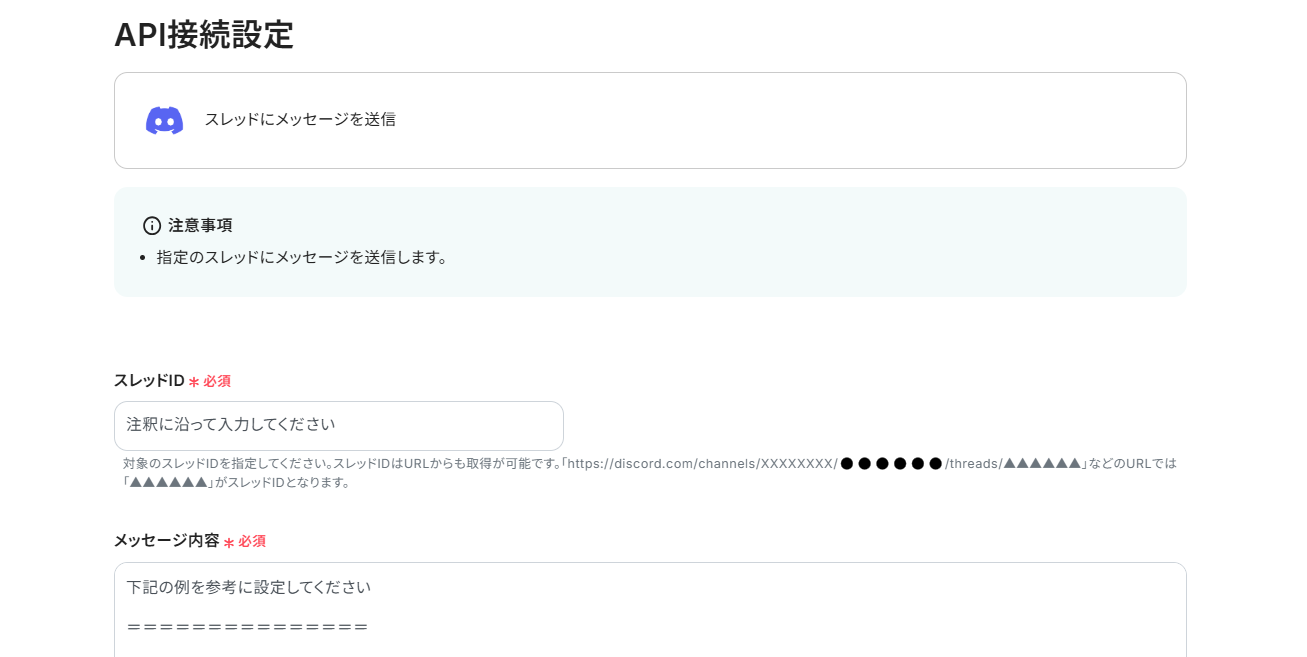Click the API接続設定 heading

point(204,35)
